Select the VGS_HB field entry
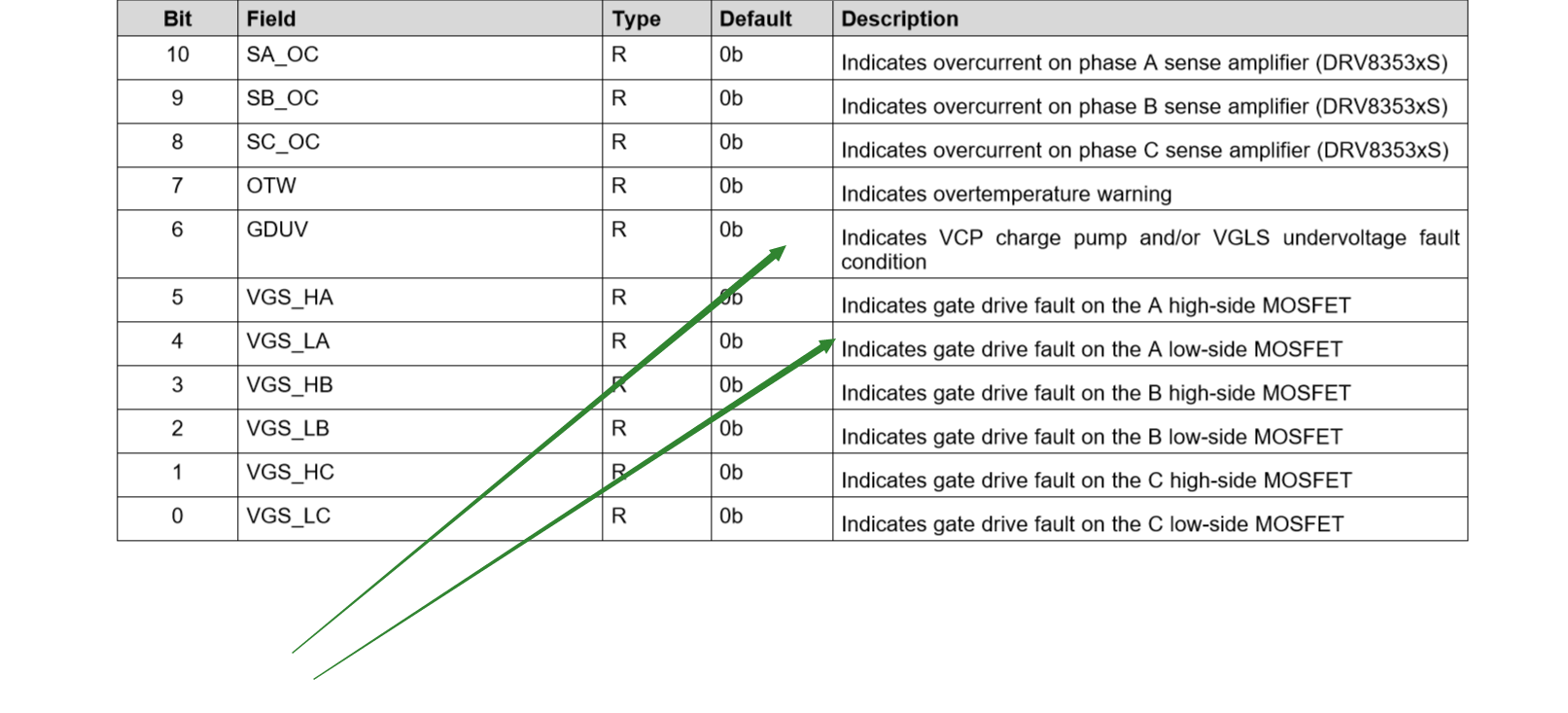Viewport: 1568px width, 713px height. pyautogui.click(x=290, y=385)
